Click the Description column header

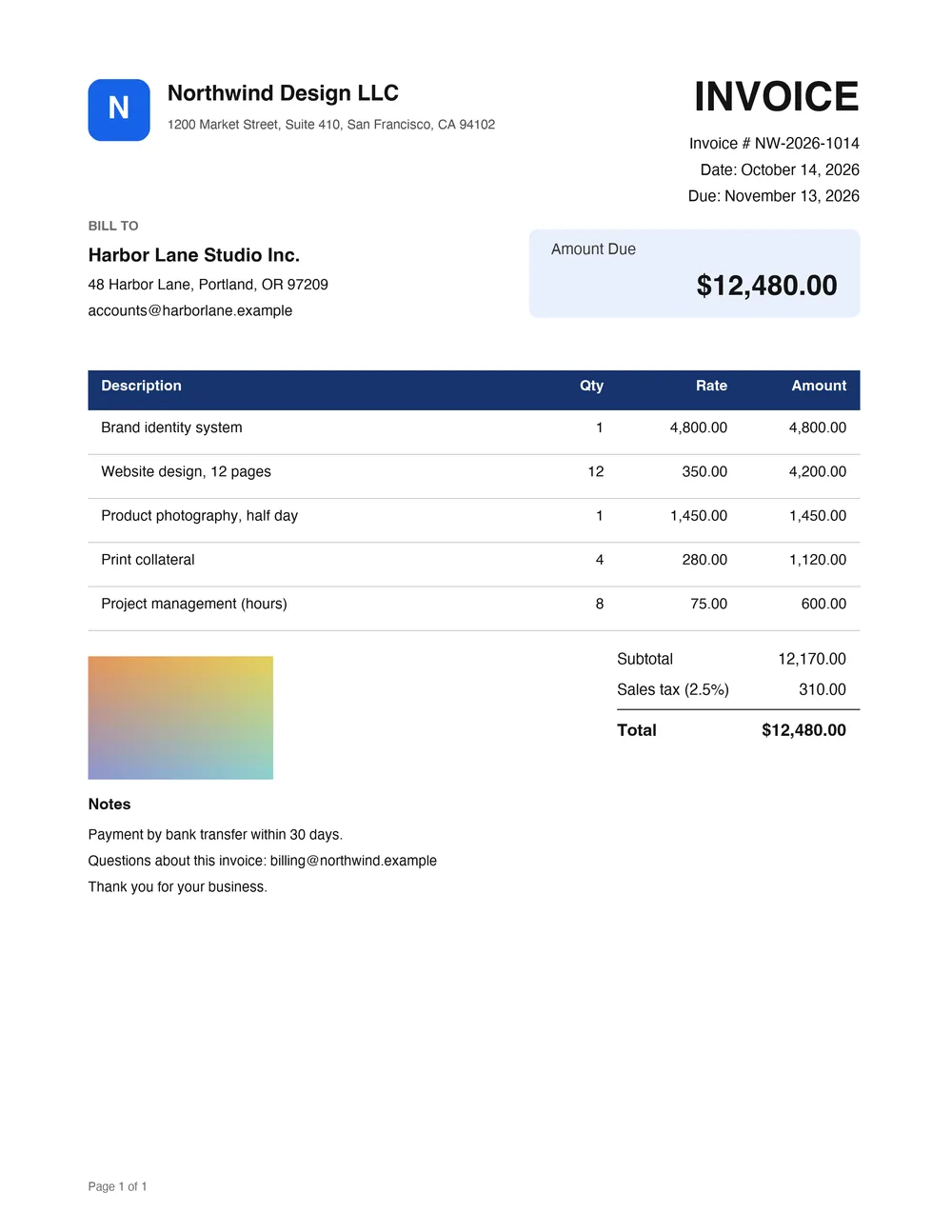[x=141, y=386]
